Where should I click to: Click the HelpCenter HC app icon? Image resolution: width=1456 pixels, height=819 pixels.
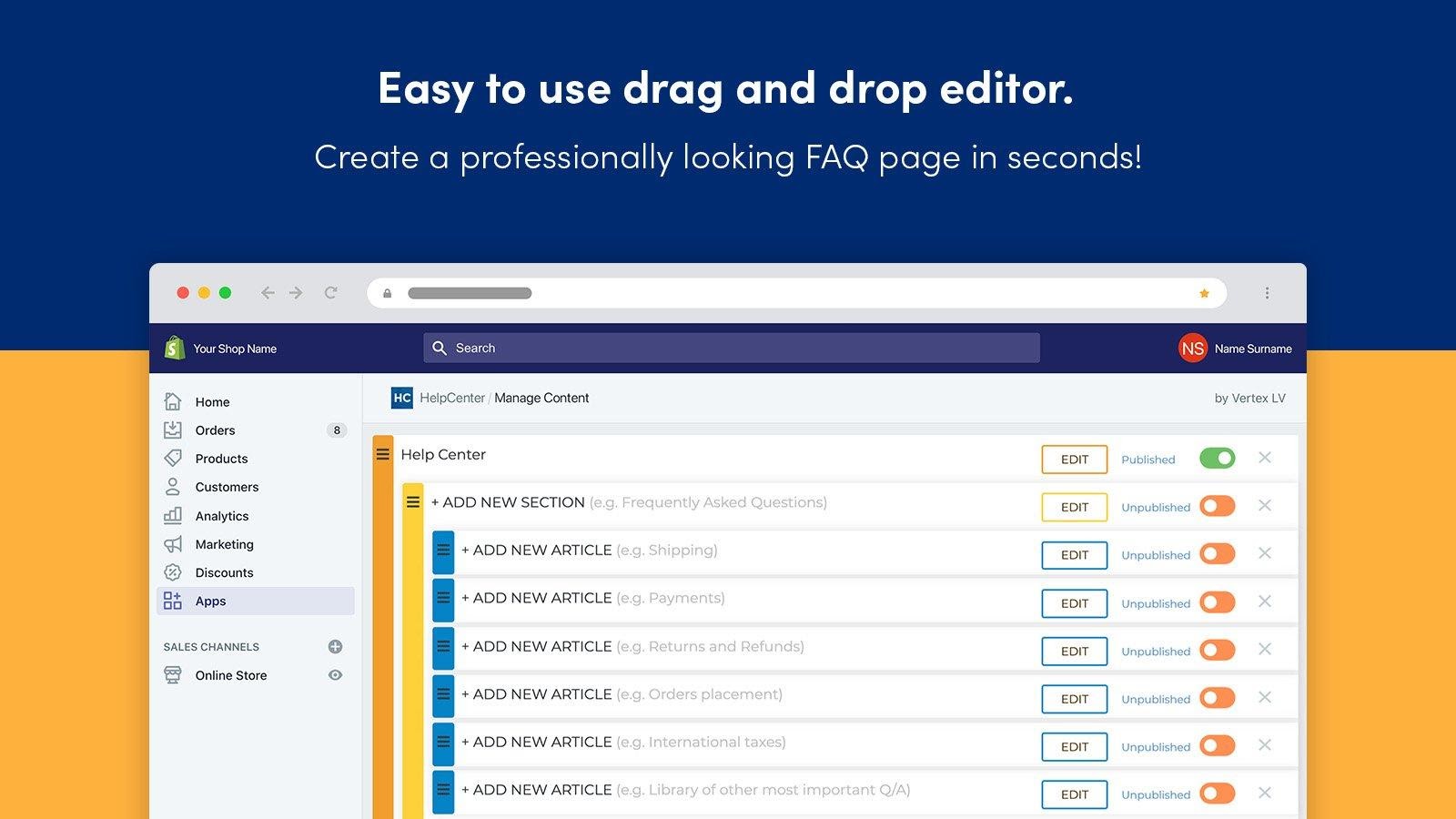[401, 398]
